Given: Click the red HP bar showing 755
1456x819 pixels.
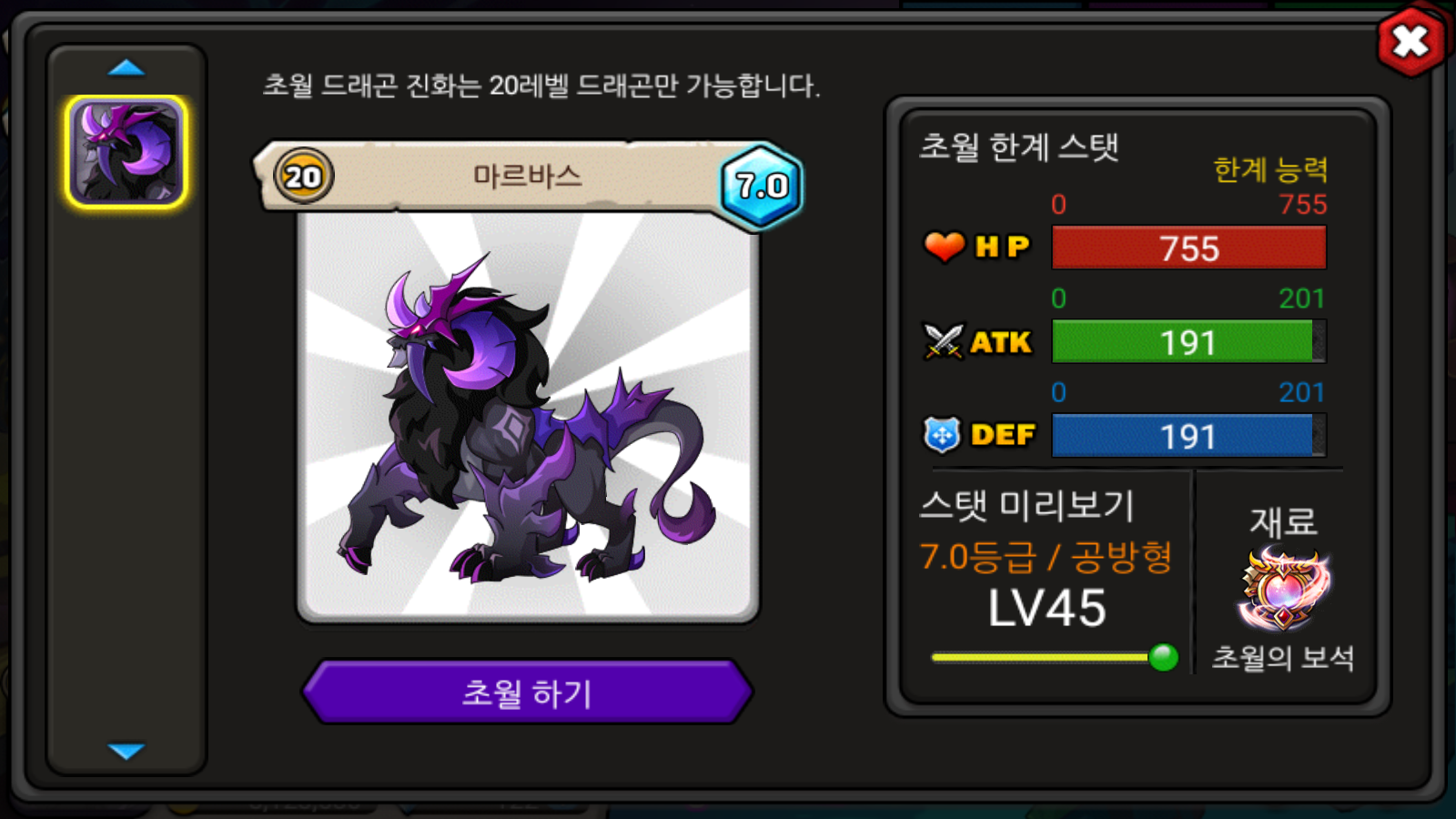Looking at the screenshot, I should [x=1188, y=248].
